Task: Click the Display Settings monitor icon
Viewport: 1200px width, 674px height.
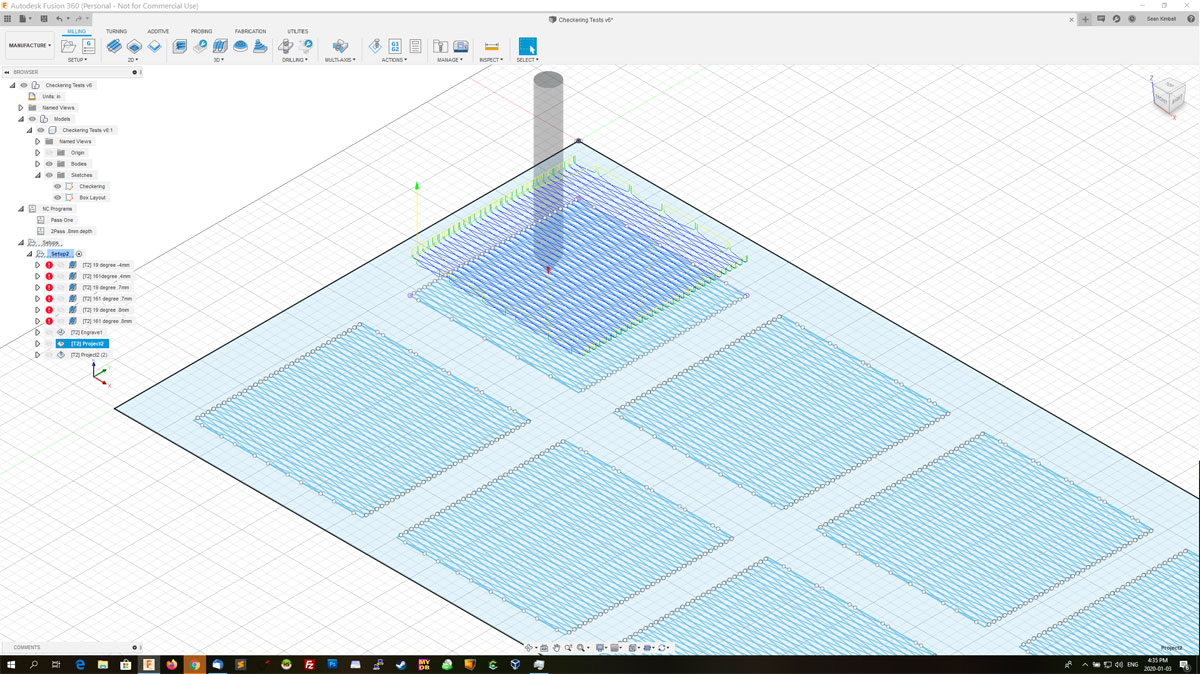Action: tap(601, 648)
